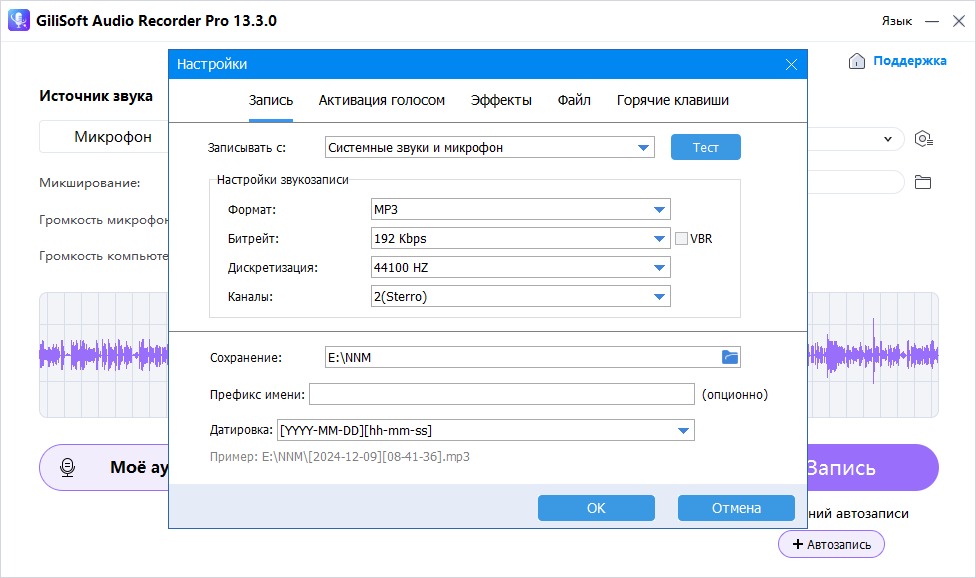Expand the Записывать с dropdown
The width and height of the screenshot is (976, 578).
644,148
